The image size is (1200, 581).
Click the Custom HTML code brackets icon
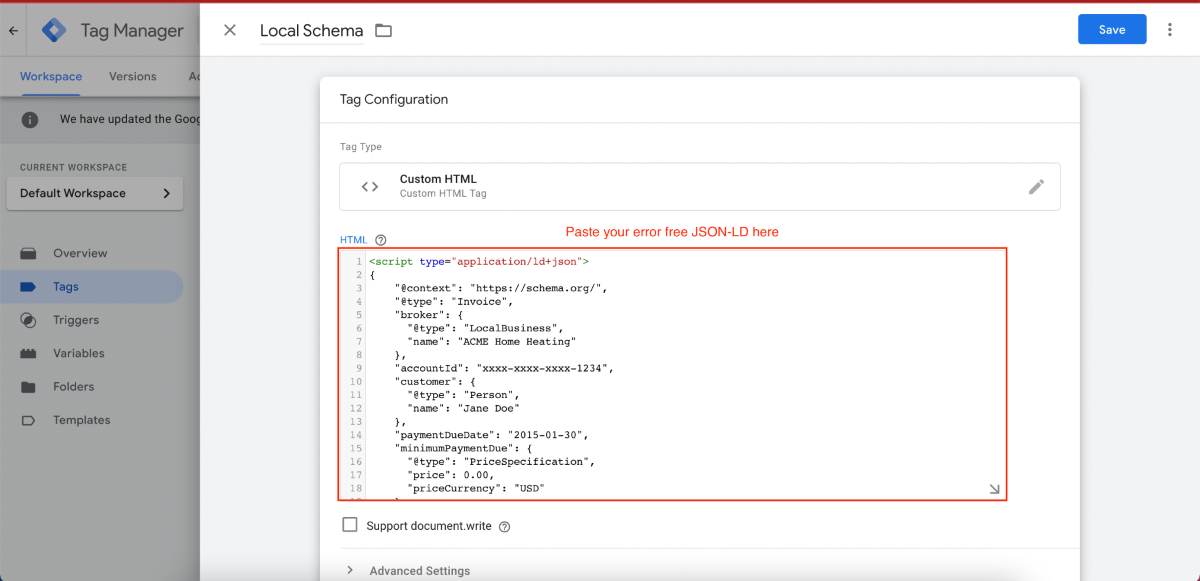tap(370, 186)
